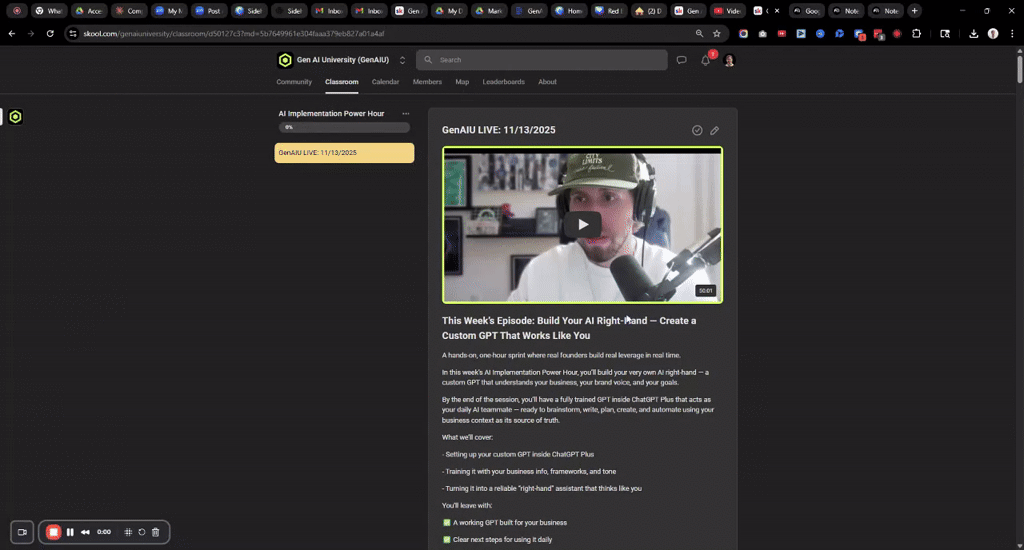Open the Chrome three-dot menu
Screen dimensions: 1024x550
click(x=1012, y=33)
